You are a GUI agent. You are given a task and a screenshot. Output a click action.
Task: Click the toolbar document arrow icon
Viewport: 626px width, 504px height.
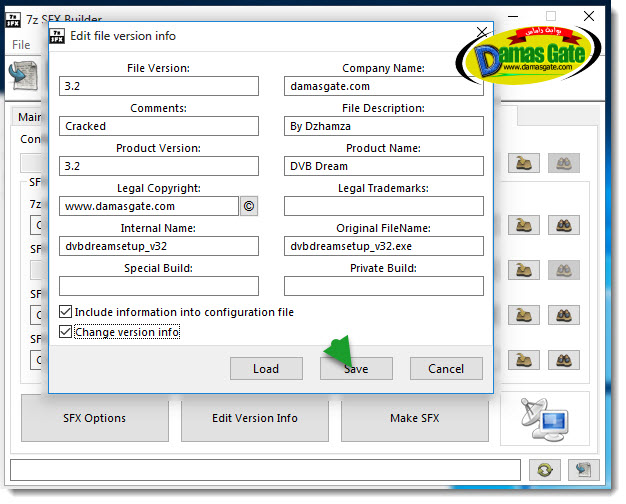coord(24,75)
